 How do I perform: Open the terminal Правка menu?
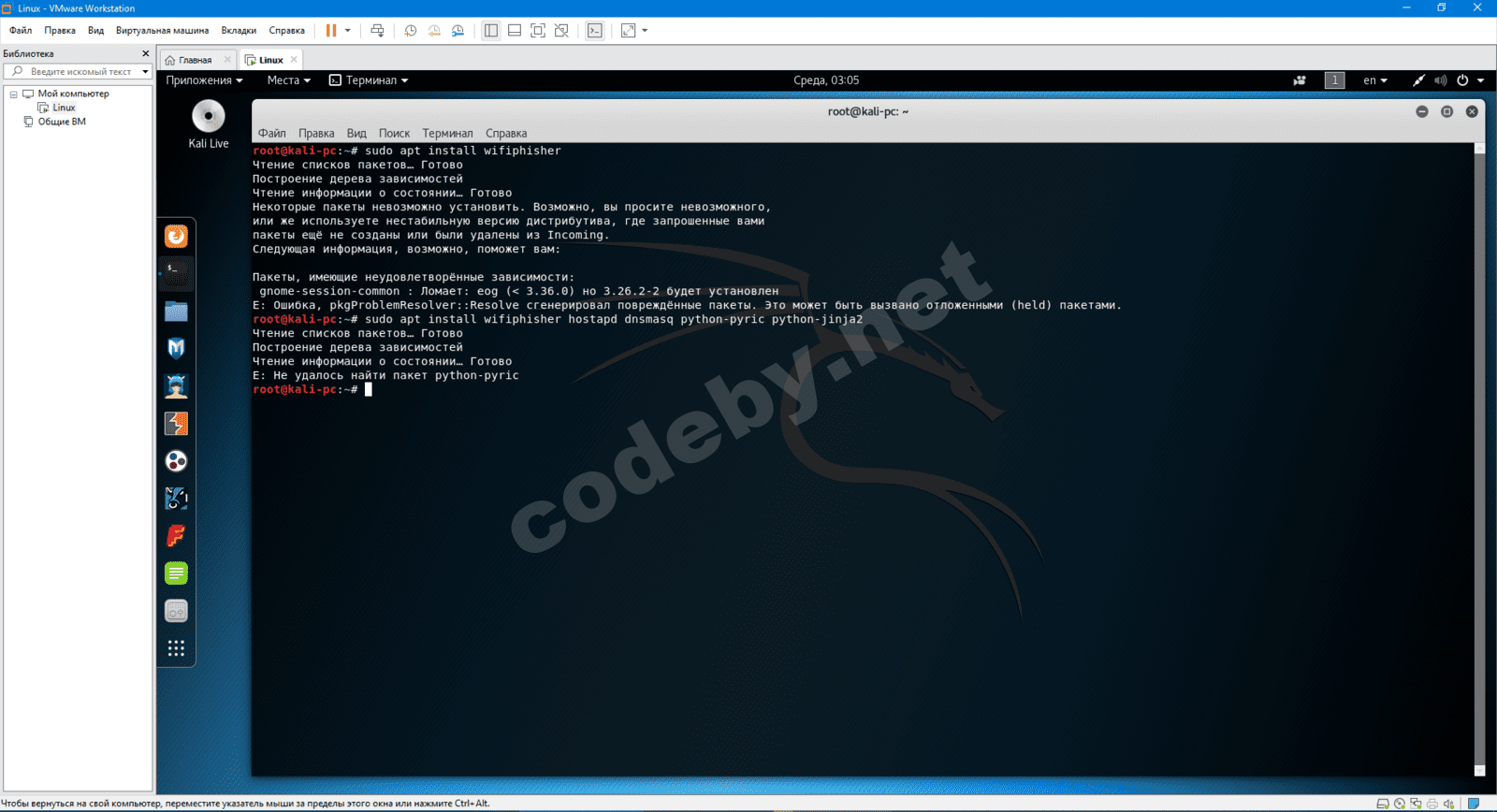(316, 134)
